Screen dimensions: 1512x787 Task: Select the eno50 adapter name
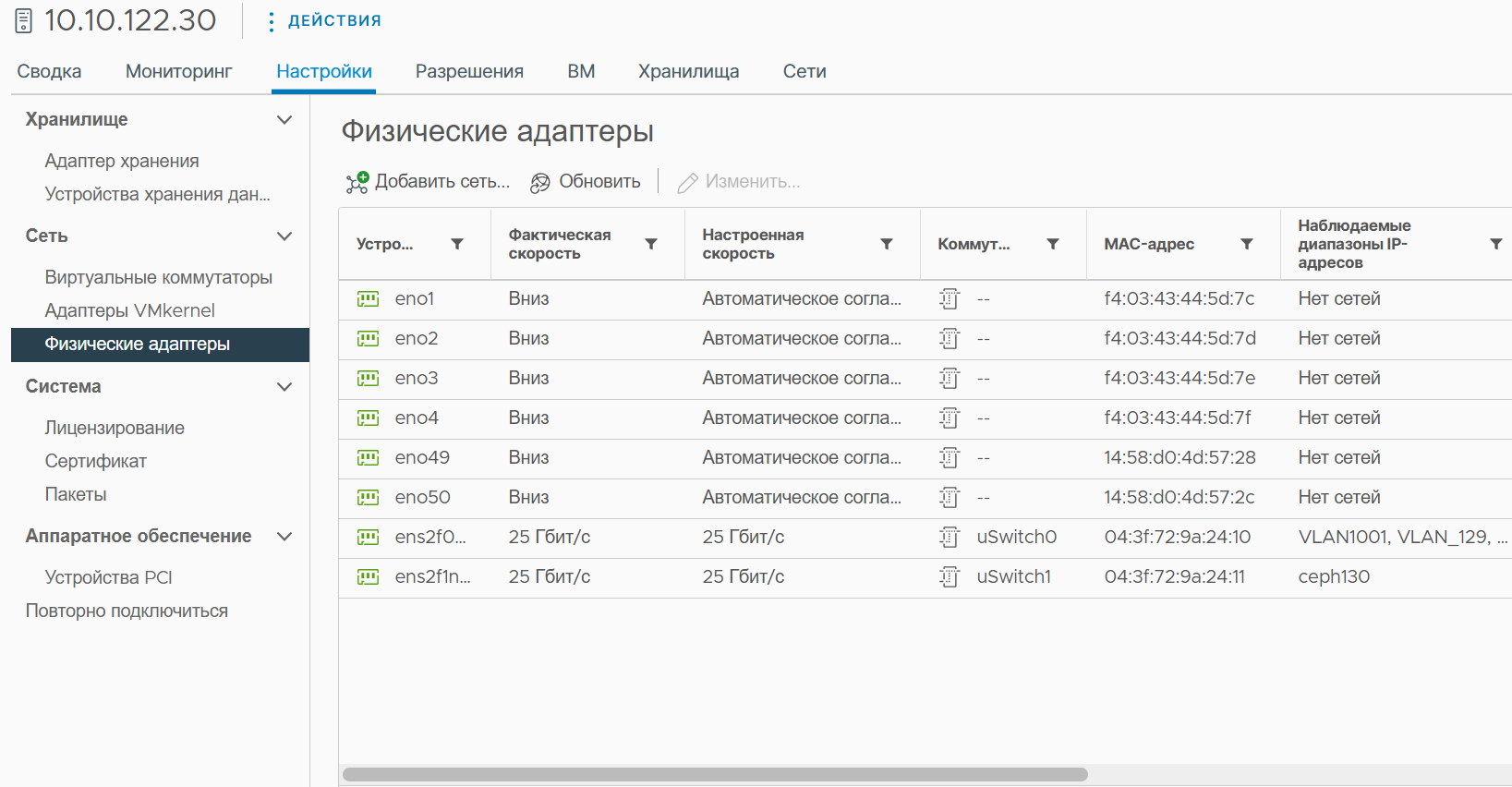(x=423, y=497)
